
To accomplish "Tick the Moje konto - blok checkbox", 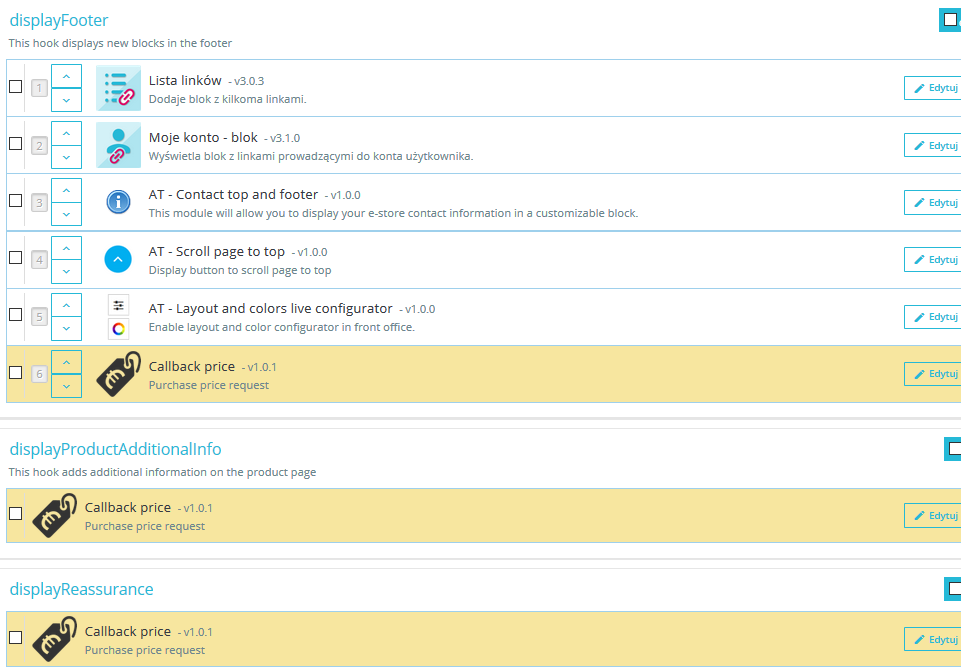I will [15, 143].
